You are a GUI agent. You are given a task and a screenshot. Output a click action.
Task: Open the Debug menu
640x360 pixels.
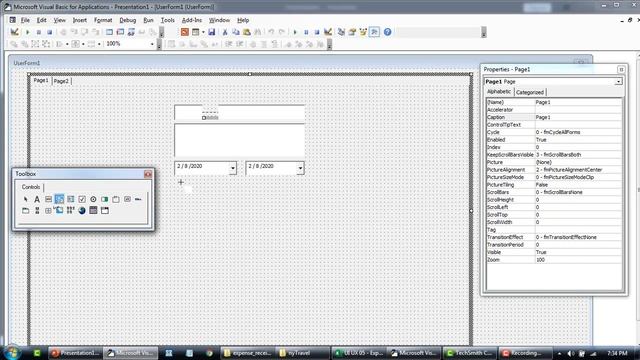(x=128, y=20)
